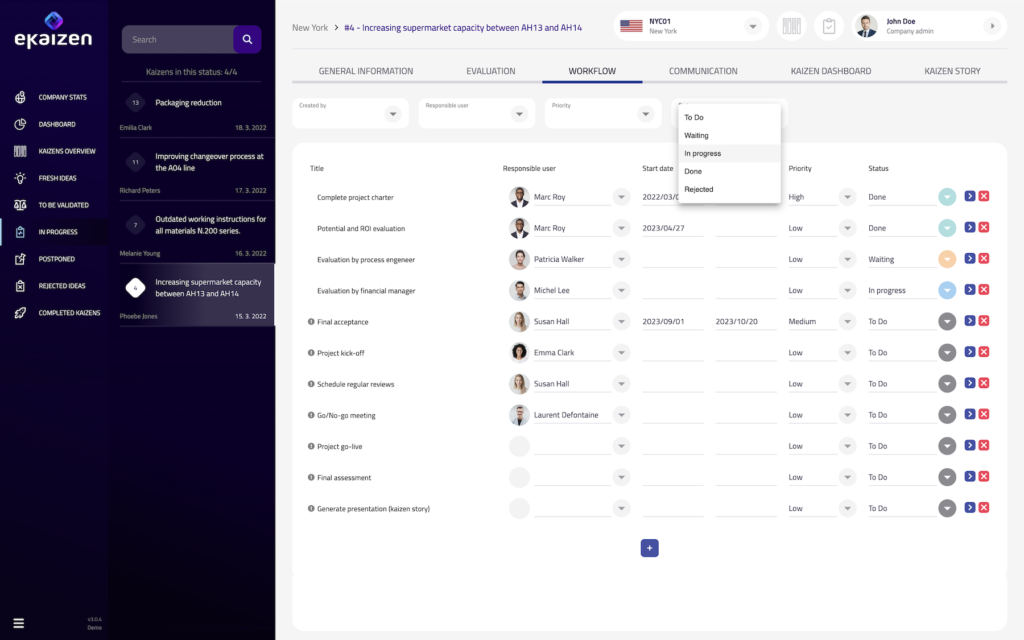1024x640 pixels.
Task: Click the orange Waiting status color circle
Action: click(x=947, y=259)
